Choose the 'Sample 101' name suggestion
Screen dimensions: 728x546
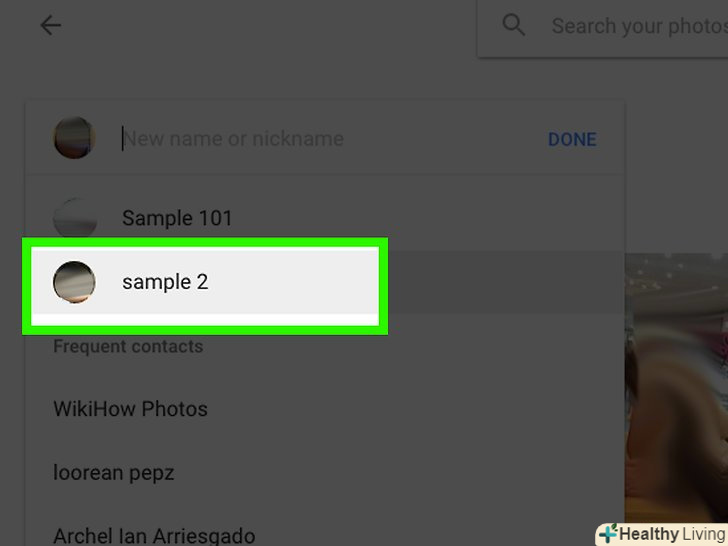pyautogui.click(x=177, y=217)
